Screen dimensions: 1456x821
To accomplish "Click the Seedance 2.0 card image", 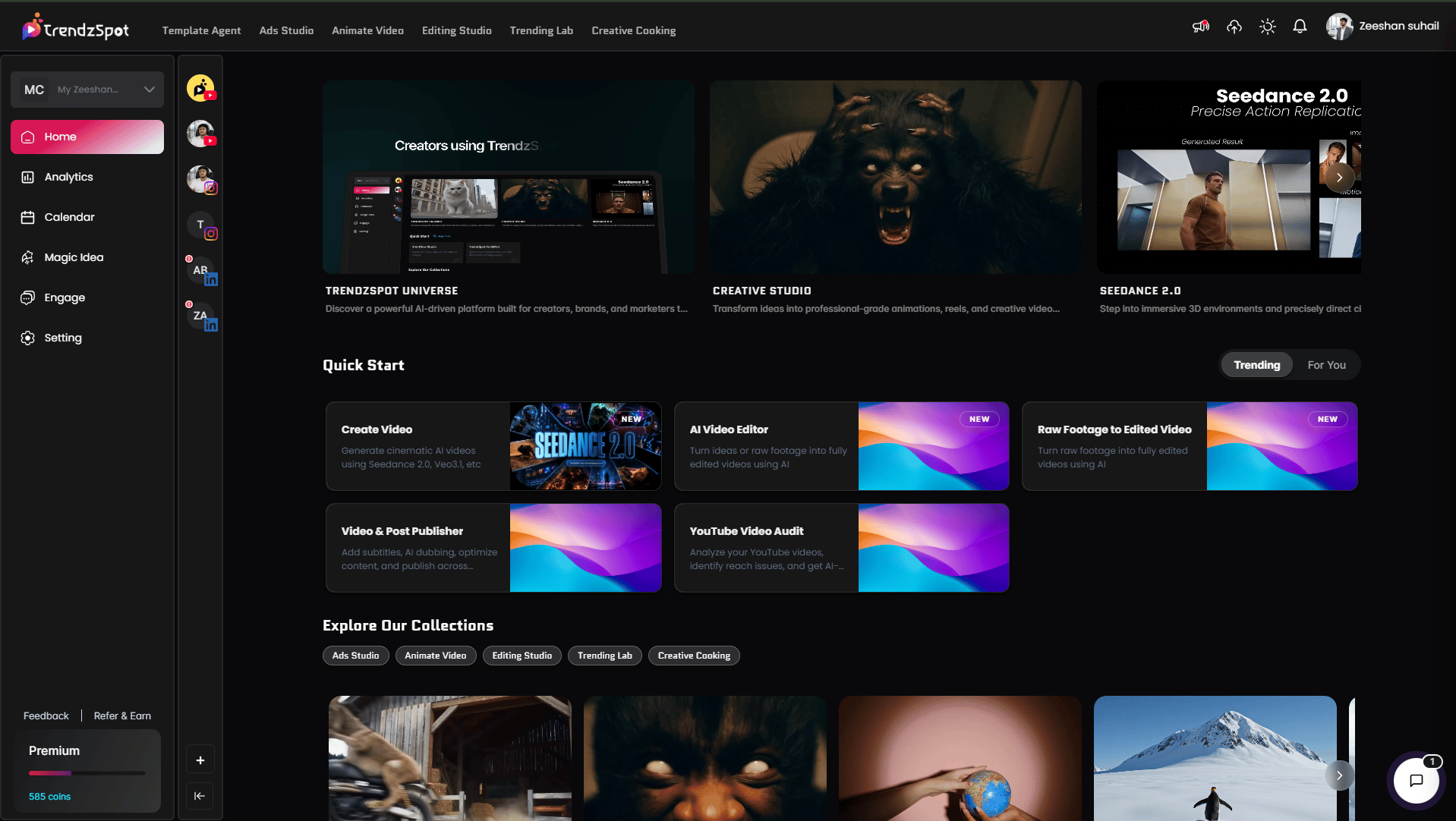I will tap(585, 446).
